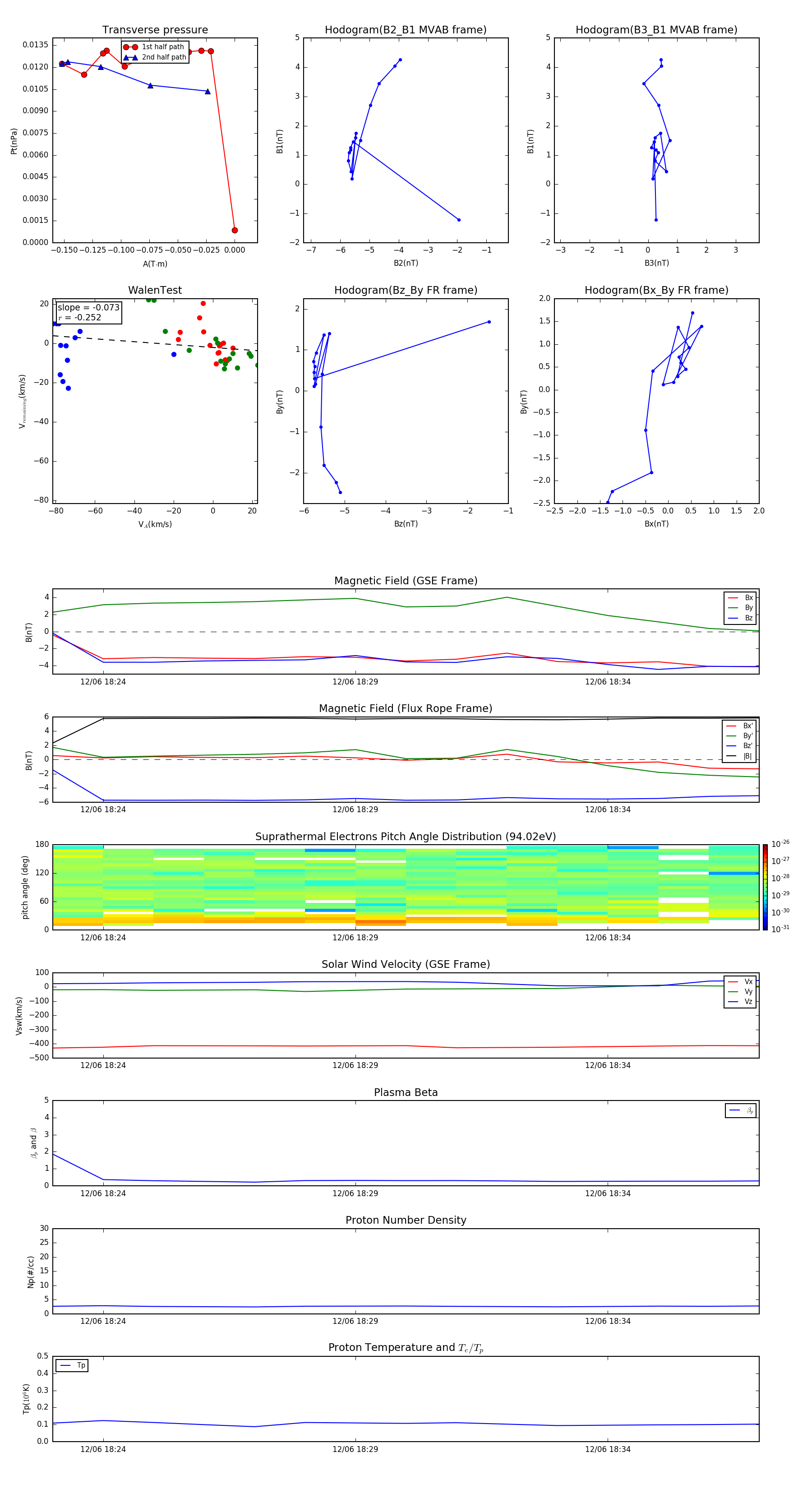Image resolution: width=812 pixels, height=1489 pixels.
Task: Click the 12/06 18:34 tick in Proton Temperature panel
Action: click(x=607, y=1449)
